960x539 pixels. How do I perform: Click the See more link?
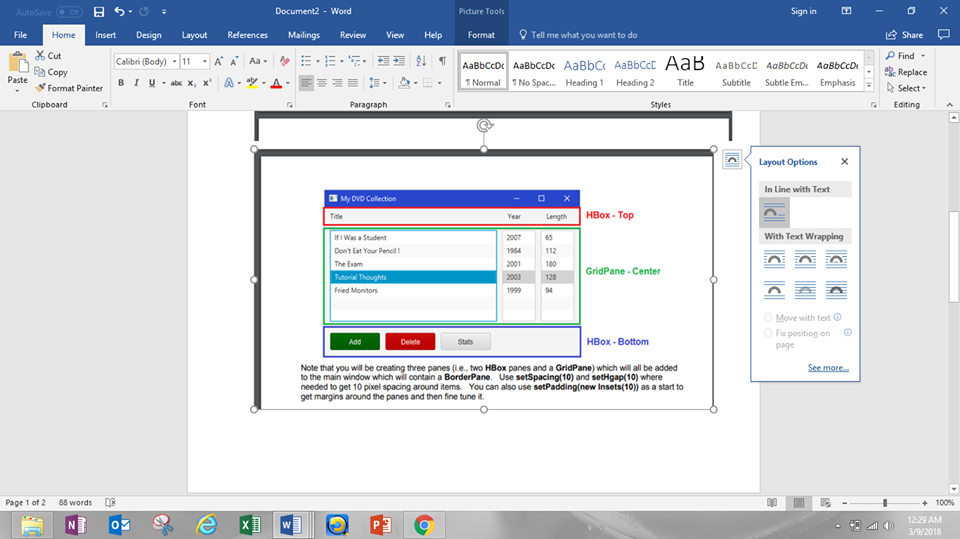click(828, 368)
